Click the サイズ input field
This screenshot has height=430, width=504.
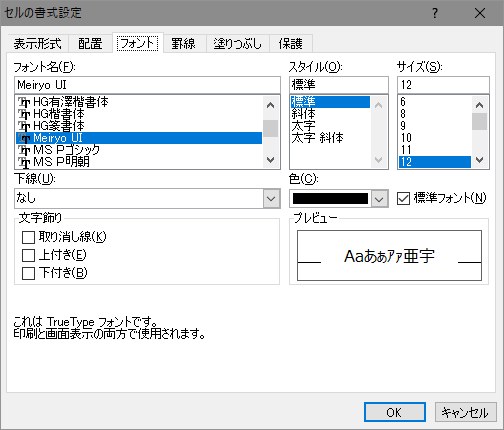tap(443, 85)
